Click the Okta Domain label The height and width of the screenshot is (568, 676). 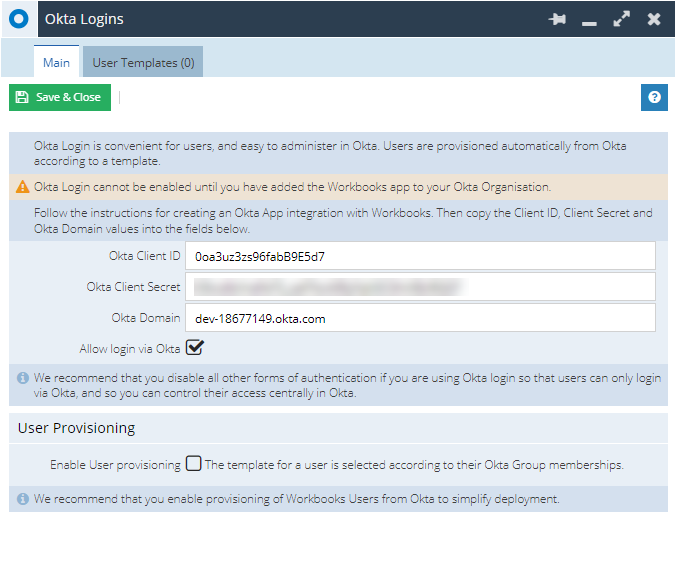146,318
